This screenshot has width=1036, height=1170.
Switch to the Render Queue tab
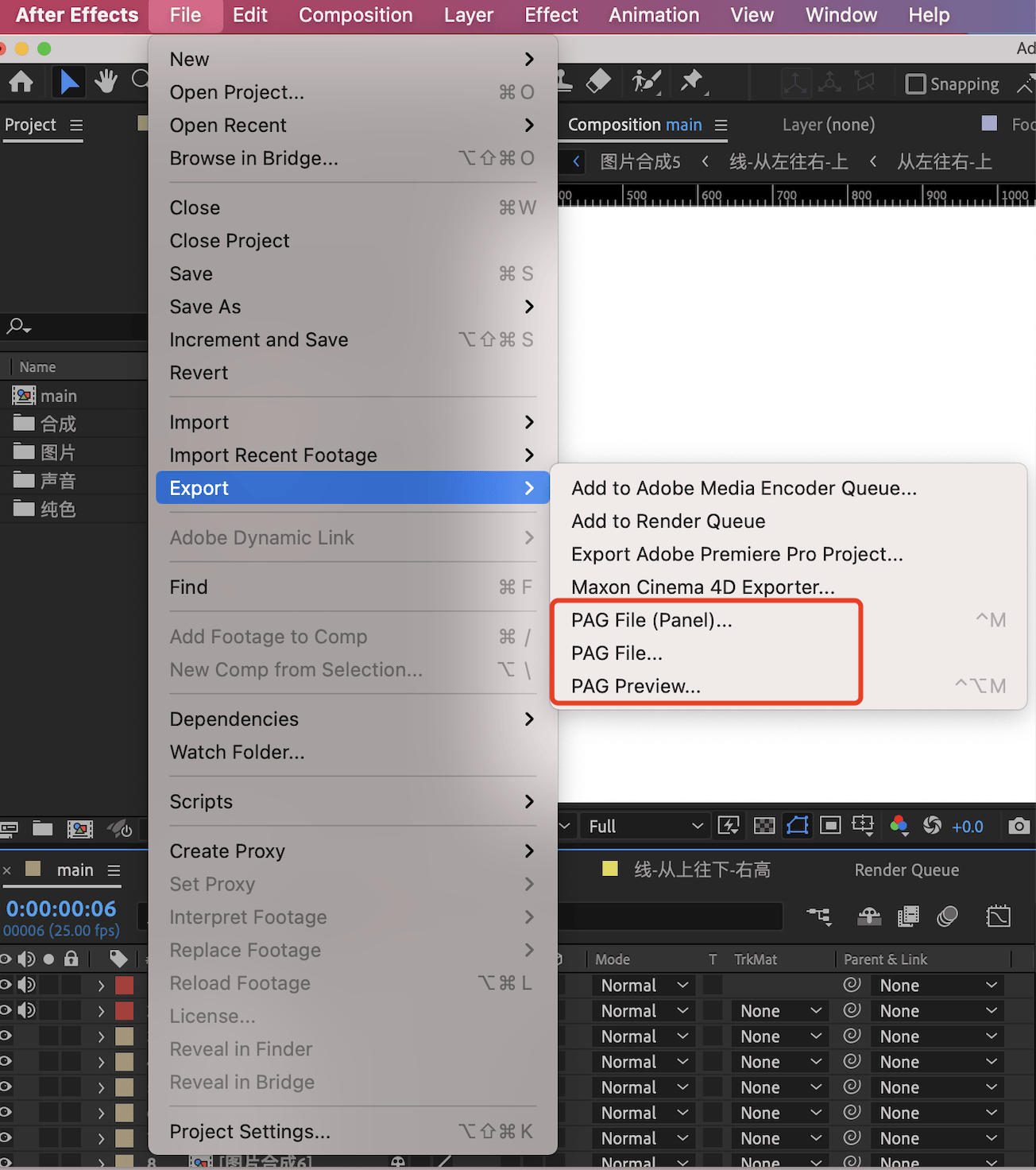pos(906,870)
